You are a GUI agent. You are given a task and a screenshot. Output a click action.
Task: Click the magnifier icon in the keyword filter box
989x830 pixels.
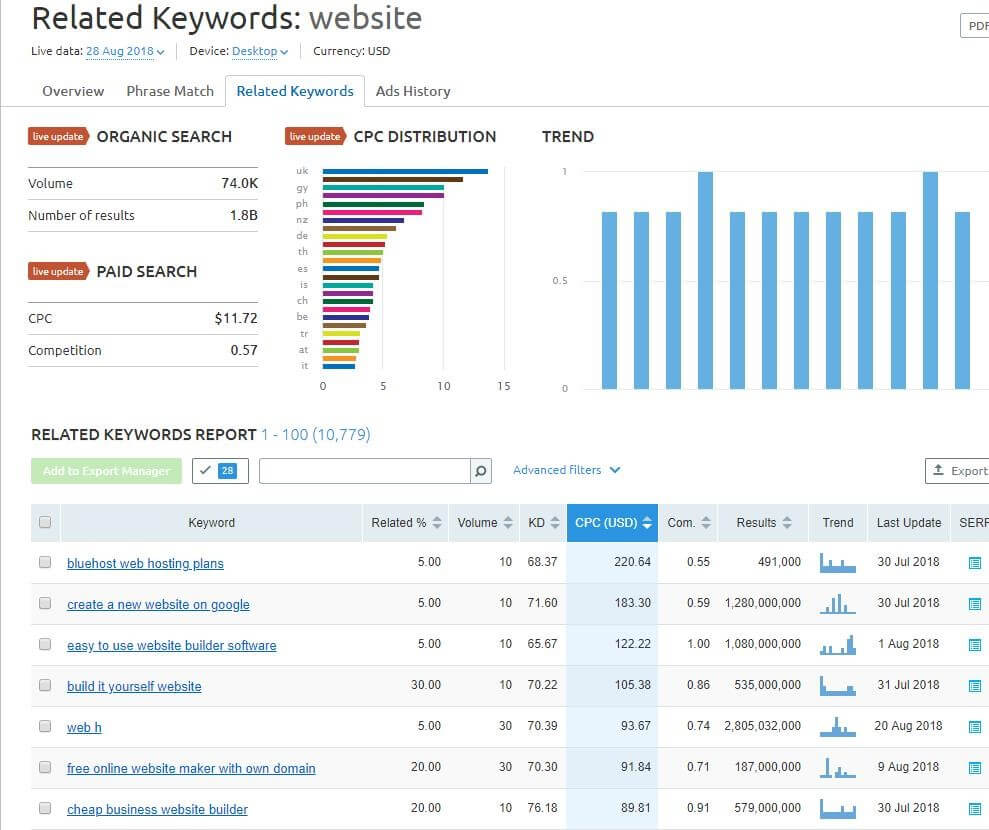tap(480, 470)
